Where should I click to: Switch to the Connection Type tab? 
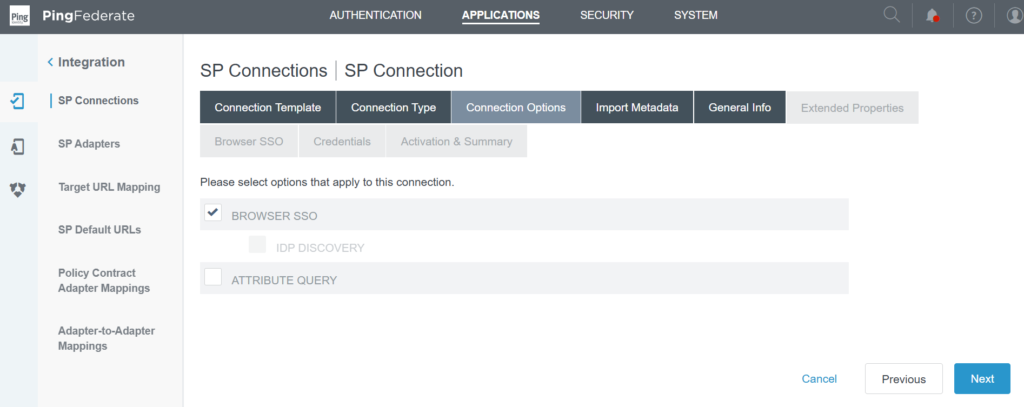(x=394, y=108)
